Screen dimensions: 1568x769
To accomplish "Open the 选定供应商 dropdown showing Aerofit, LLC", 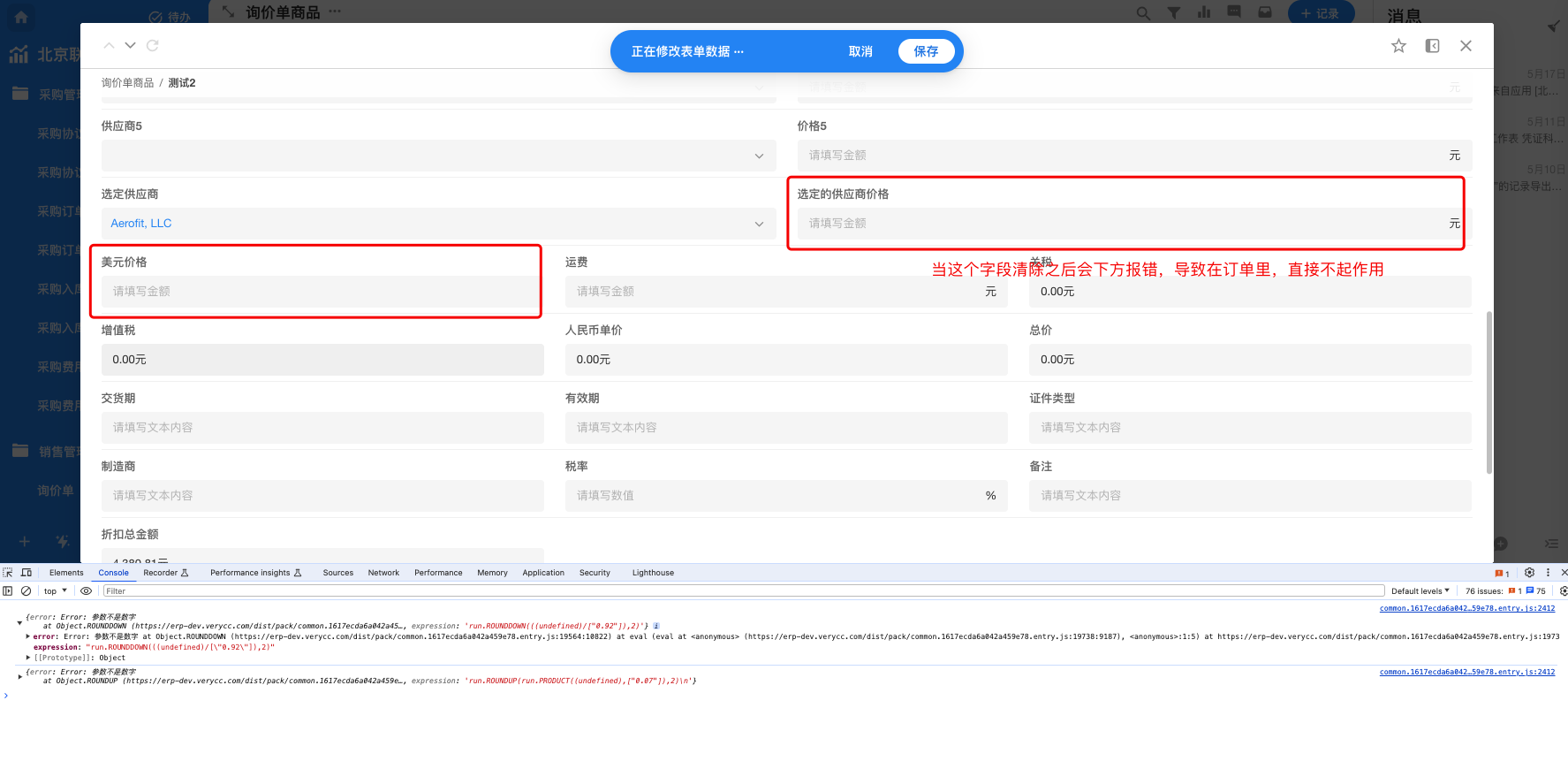I will 438,224.
